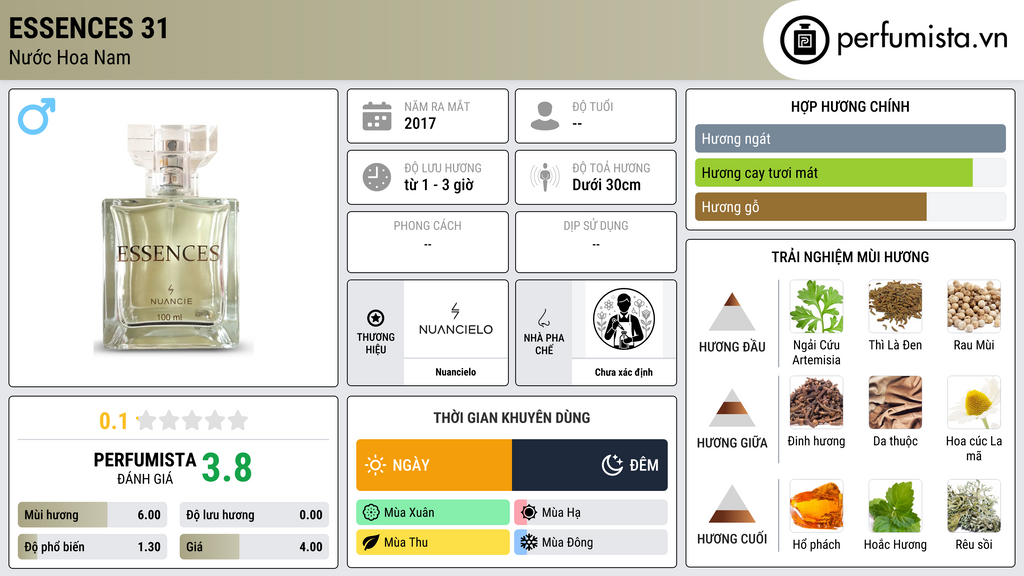This screenshot has width=1024, height=576.
Task: Click the leaf icon beside Mùa Thu
Action: (371, 542)
